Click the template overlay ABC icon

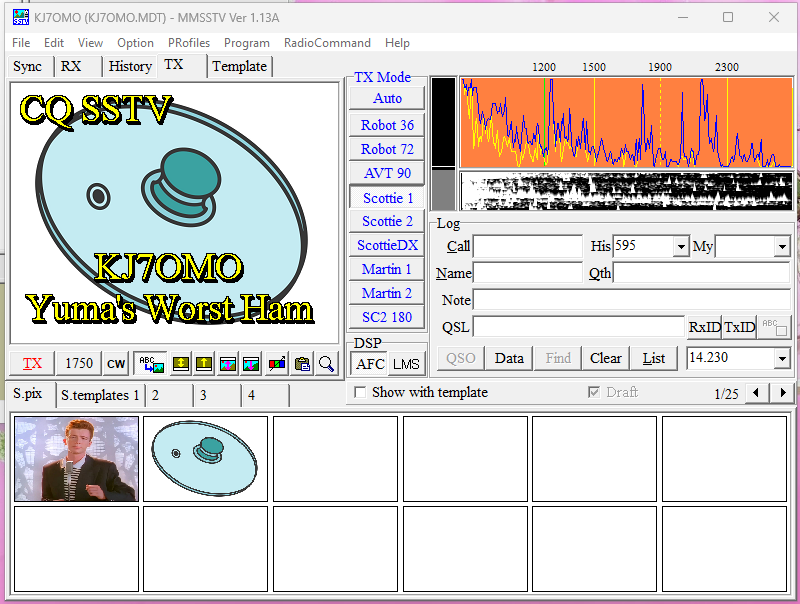click(151, 364)
